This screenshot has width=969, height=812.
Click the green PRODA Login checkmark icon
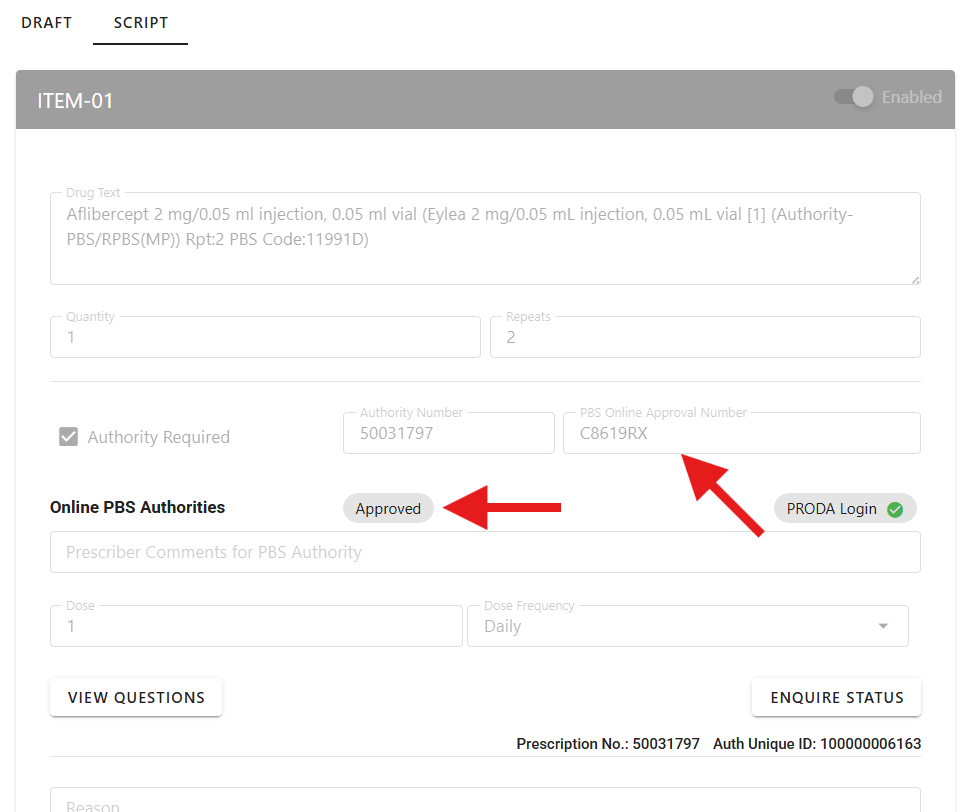[x=895, y=509]
